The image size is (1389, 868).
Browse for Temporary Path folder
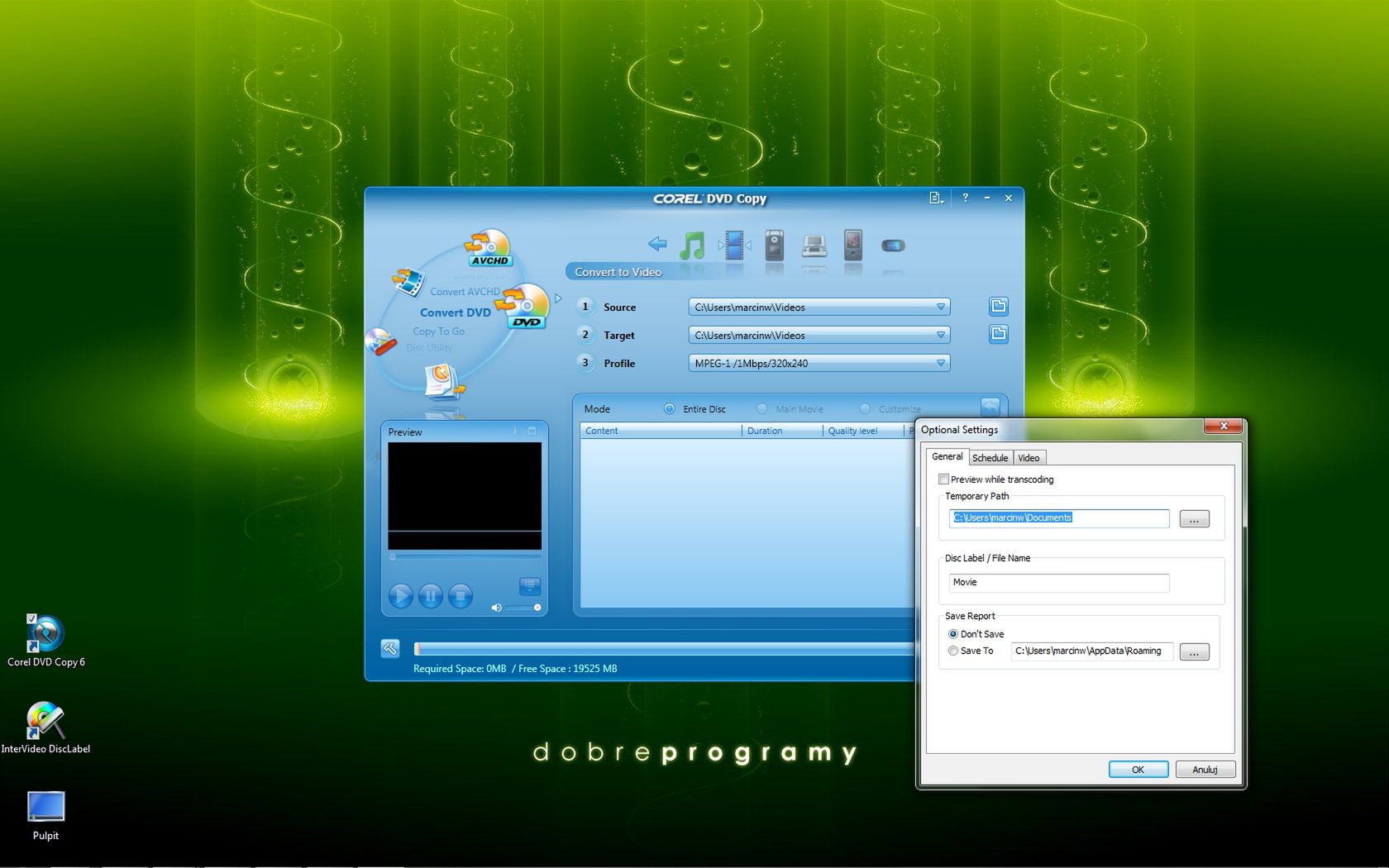1194,519
